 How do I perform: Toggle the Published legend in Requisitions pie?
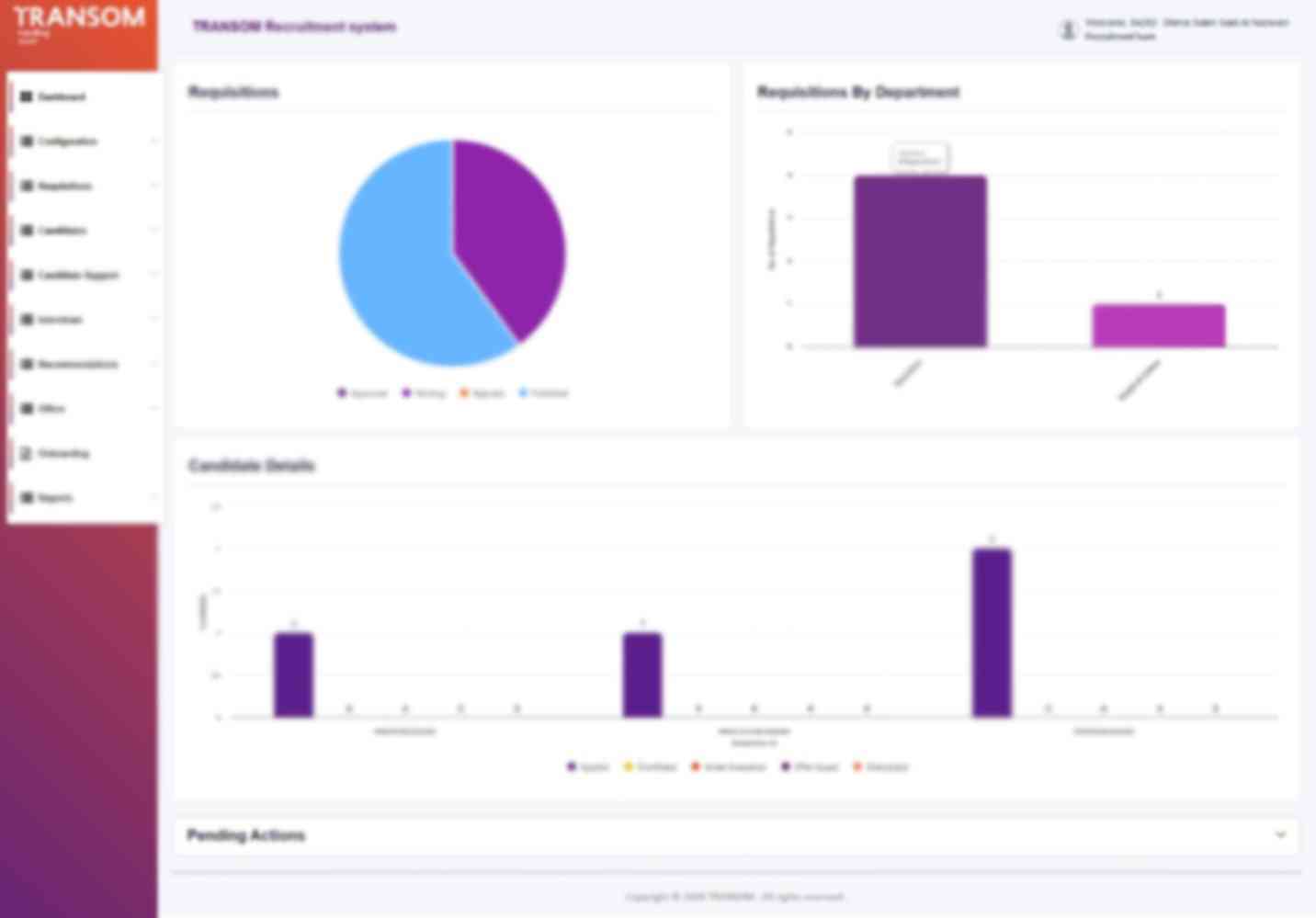(x=544, y=393)
